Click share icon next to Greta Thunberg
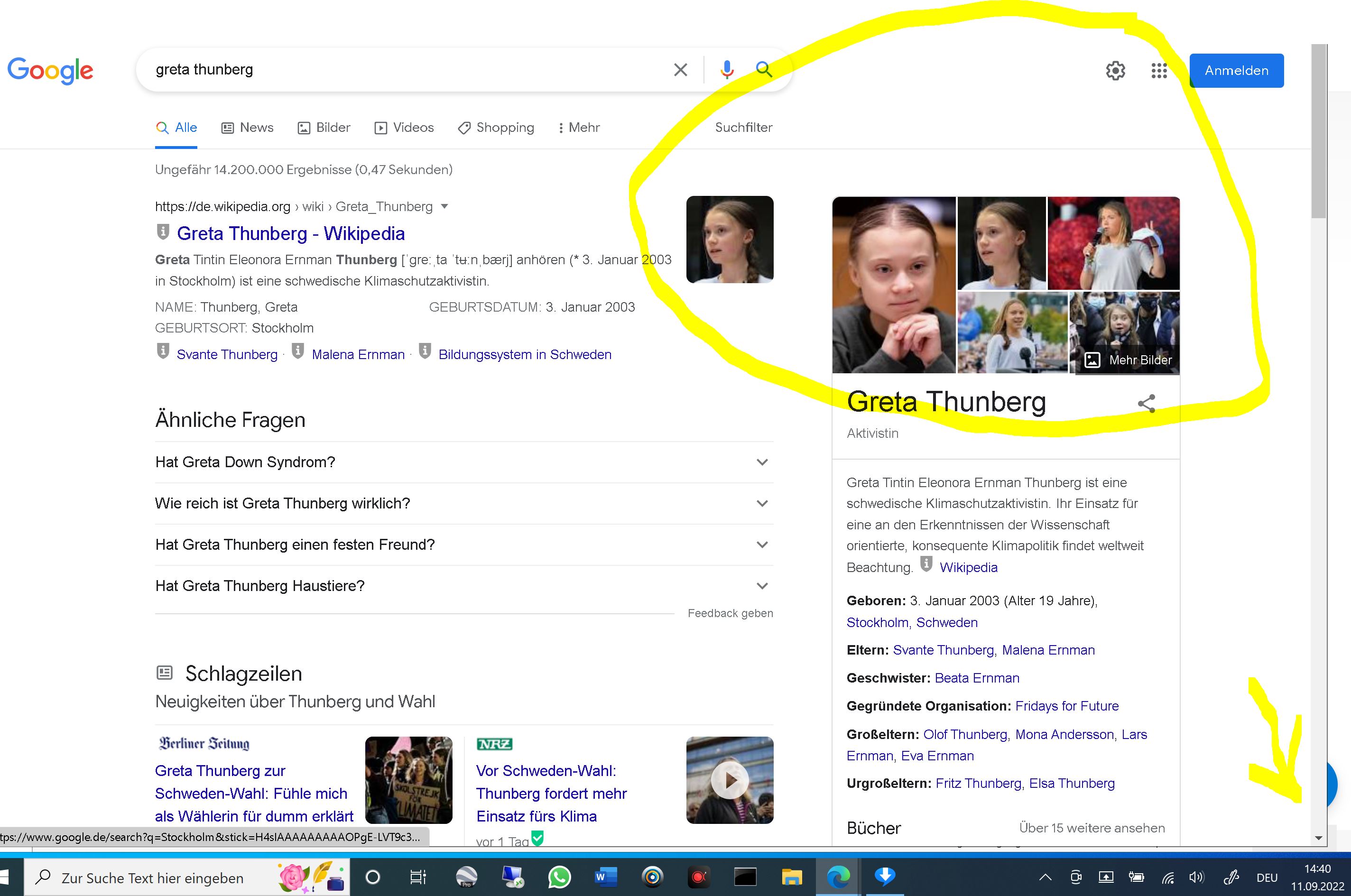This screenshot has width=1351, height=896. tap(1146, 404)
